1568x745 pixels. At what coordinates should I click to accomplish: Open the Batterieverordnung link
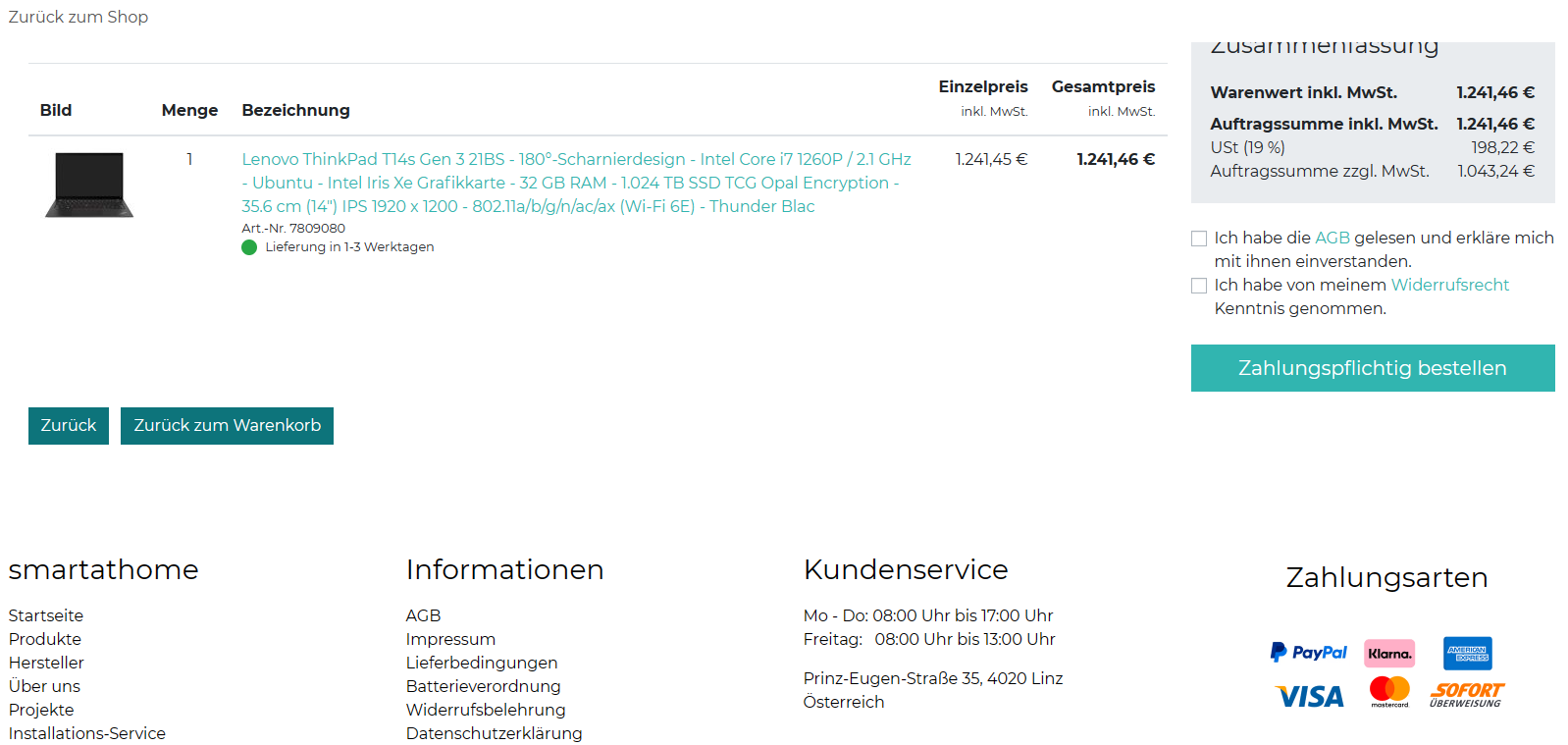click(484, 686)
